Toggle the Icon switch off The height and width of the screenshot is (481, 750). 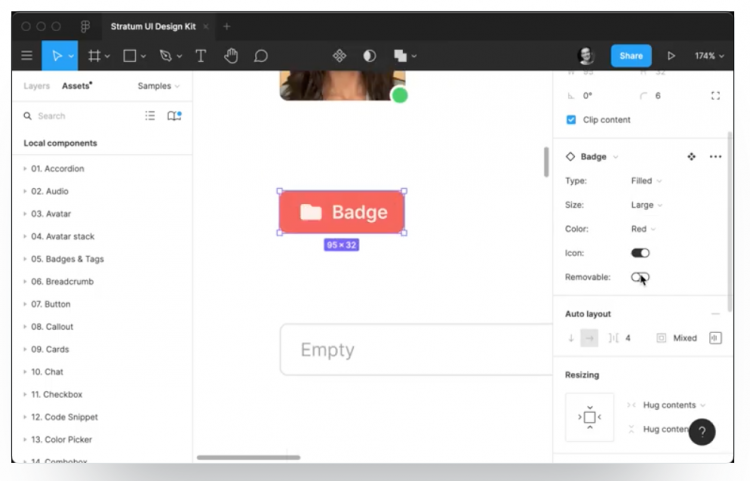640,253
